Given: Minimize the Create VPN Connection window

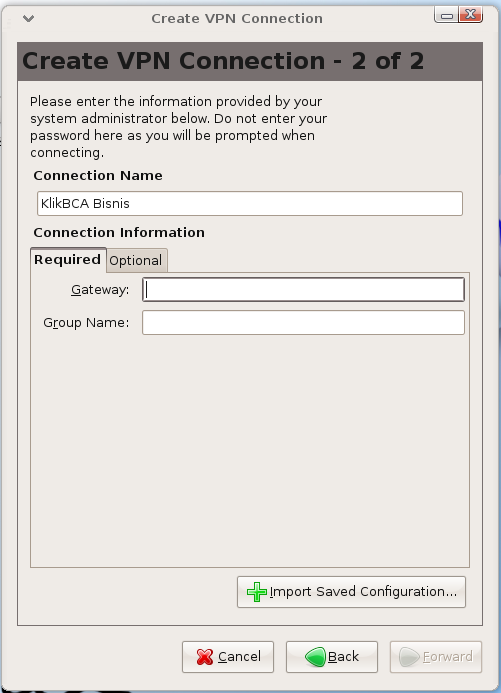Looking at the screenshot, I should click(x=447, y=15).
